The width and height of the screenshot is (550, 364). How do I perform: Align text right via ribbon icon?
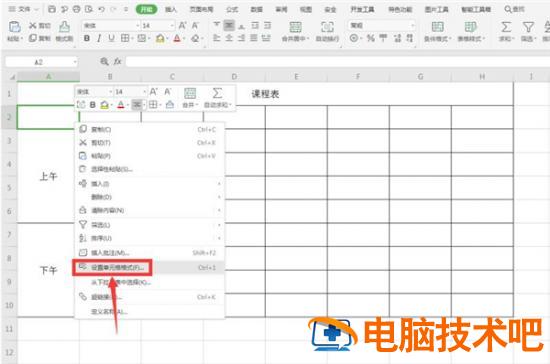pyautogui.click(x=241, y=38)
